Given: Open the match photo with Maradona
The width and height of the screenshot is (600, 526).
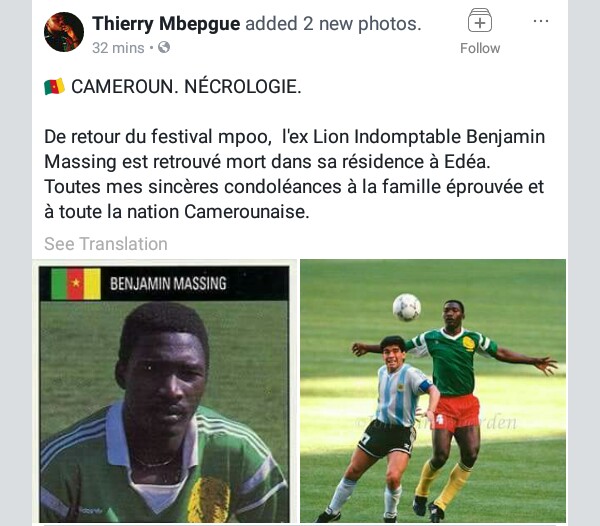Looking at the screenshot, I should pyautogui.click(x=433, y=391).
